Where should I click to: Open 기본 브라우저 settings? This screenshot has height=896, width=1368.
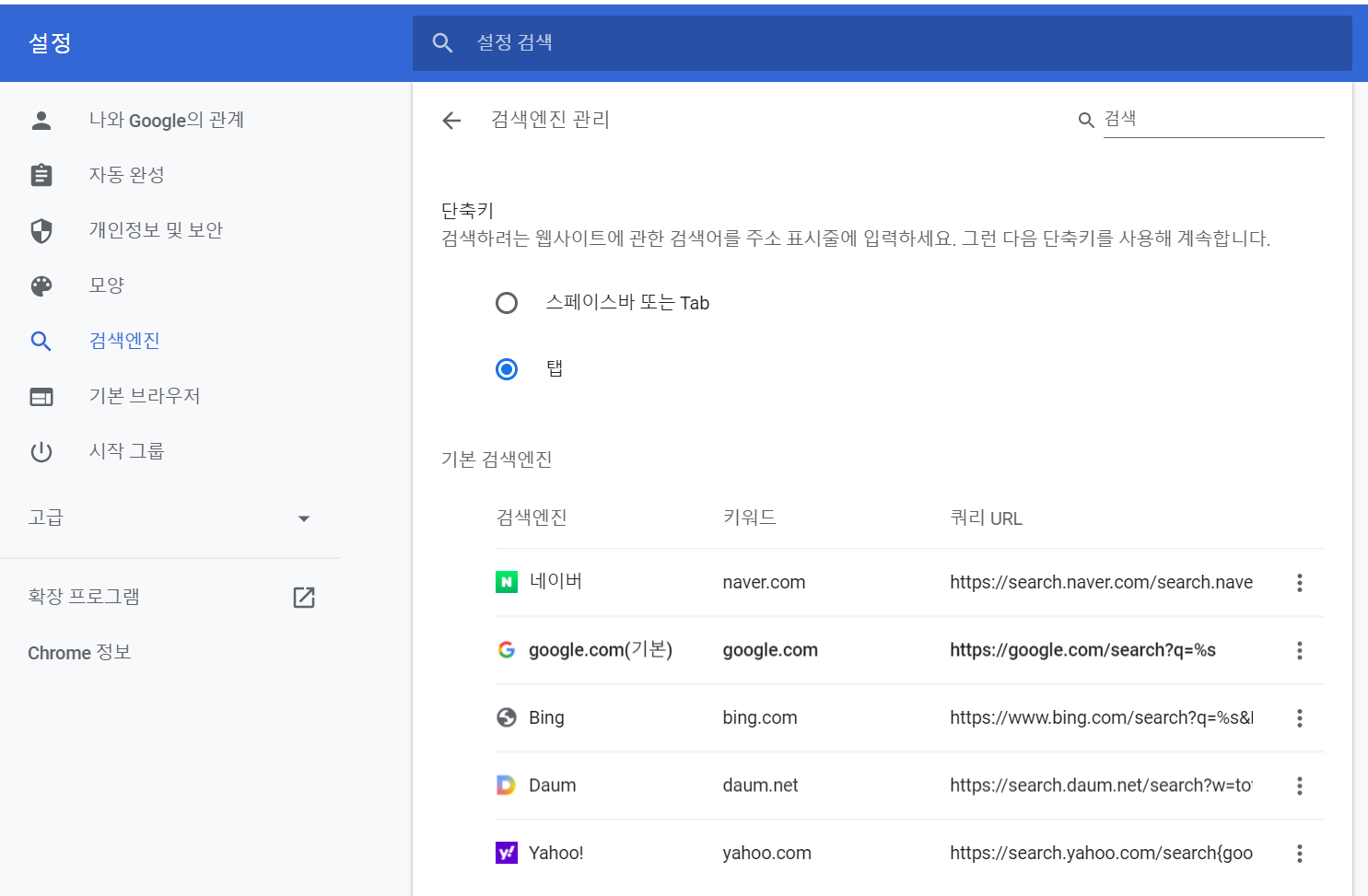point(145,396)
